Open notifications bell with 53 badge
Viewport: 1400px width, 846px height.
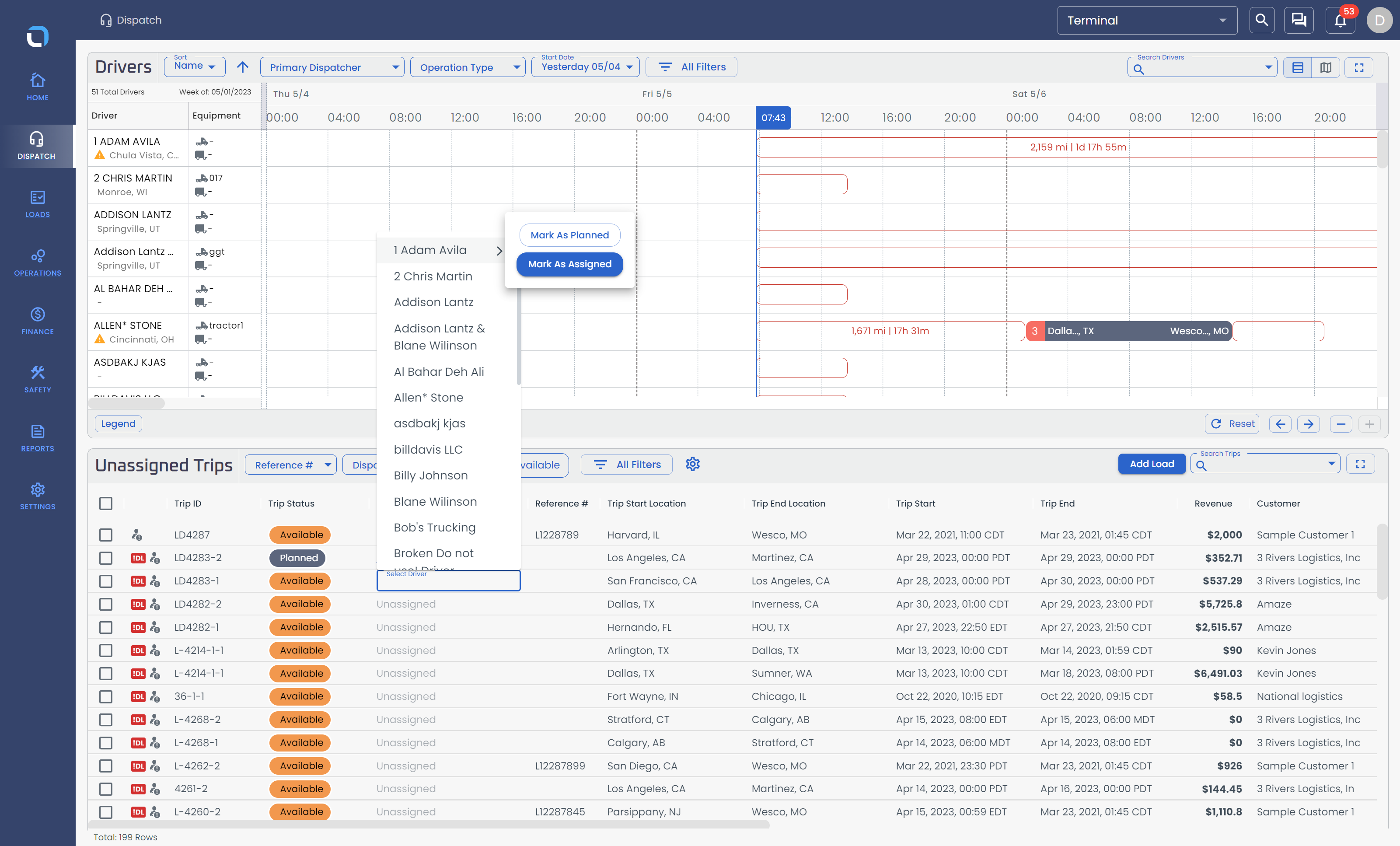[x=1341, y=21]
